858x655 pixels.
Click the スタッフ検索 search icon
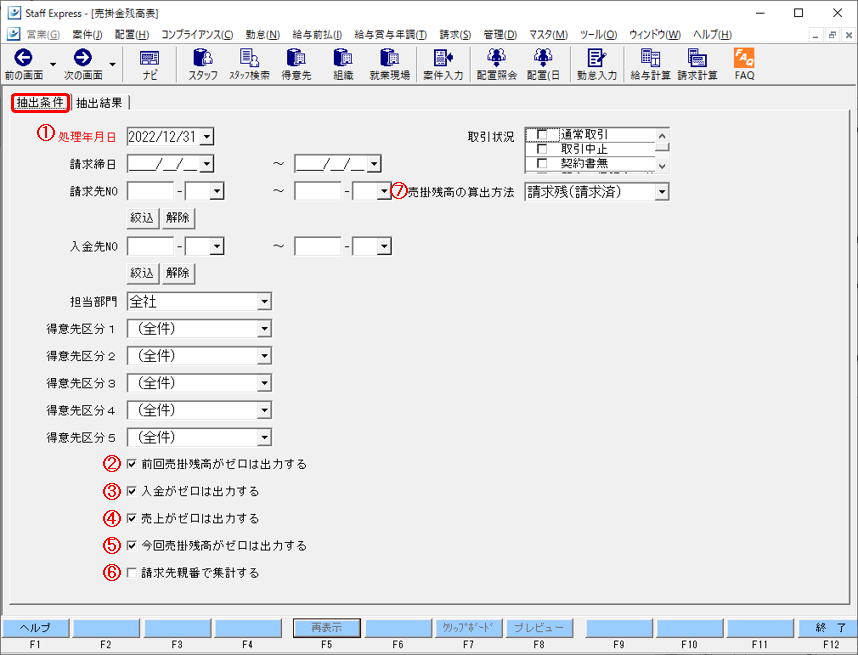249,65
